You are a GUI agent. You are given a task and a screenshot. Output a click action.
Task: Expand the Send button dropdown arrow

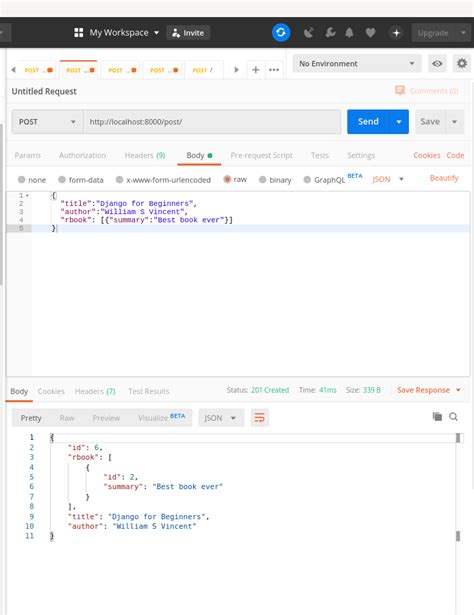tap(399, 122)
